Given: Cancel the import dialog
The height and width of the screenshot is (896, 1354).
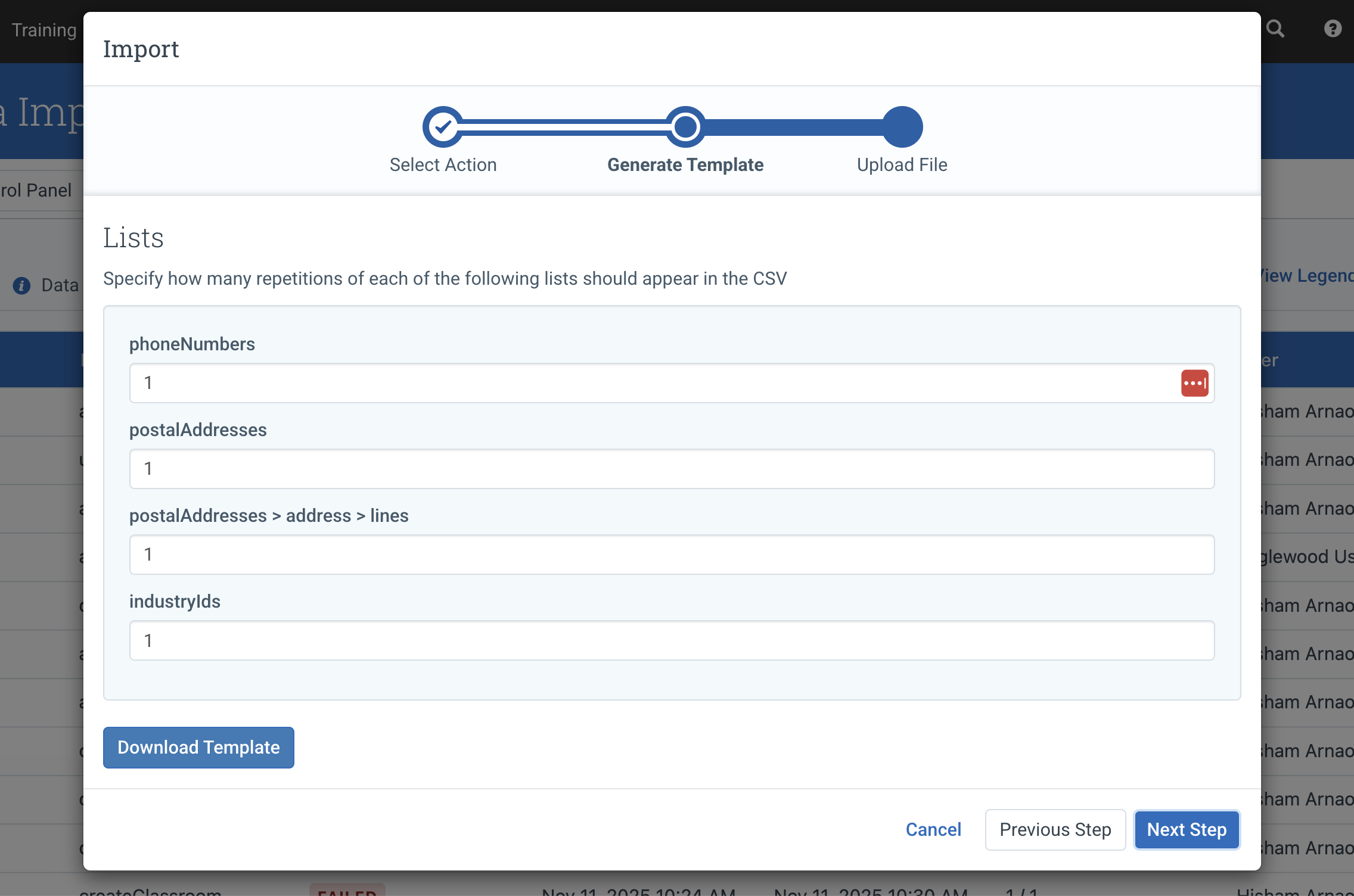Looking at the screenshot, I should (x=933, y=829).
